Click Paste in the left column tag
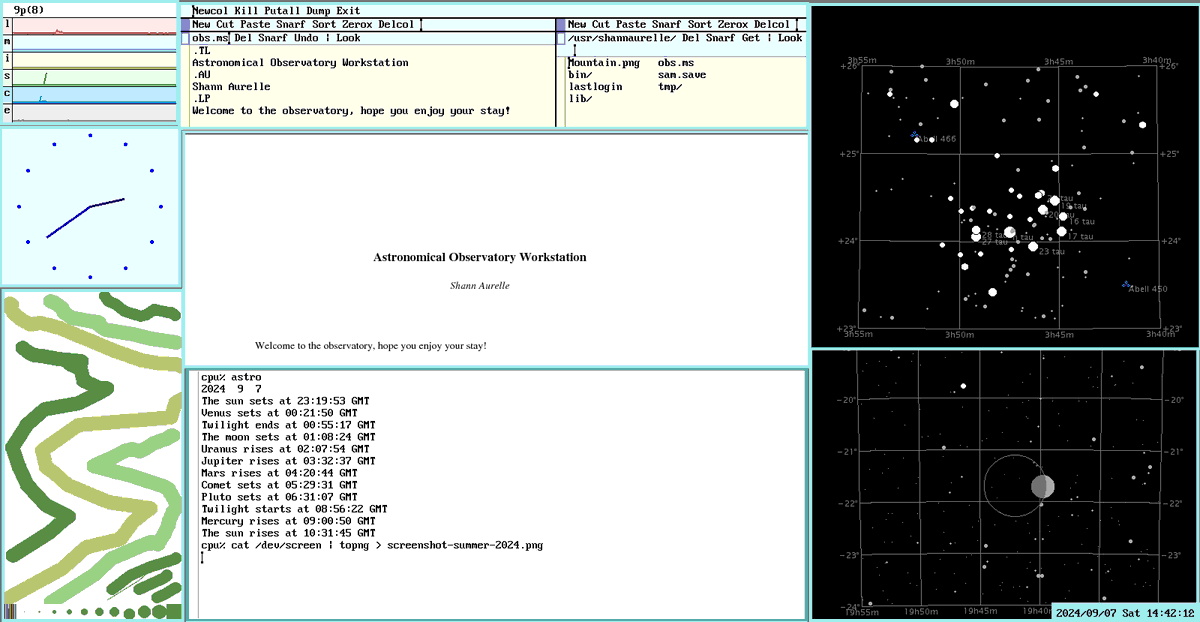The image size is (1200, 622). click(x=255, y=24)
